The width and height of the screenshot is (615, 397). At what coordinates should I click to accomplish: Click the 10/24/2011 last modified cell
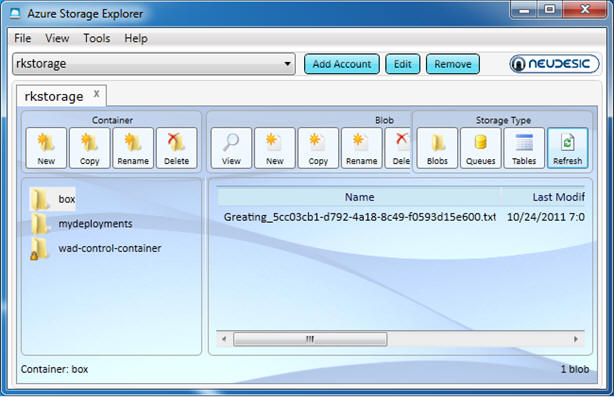[546, 217]
